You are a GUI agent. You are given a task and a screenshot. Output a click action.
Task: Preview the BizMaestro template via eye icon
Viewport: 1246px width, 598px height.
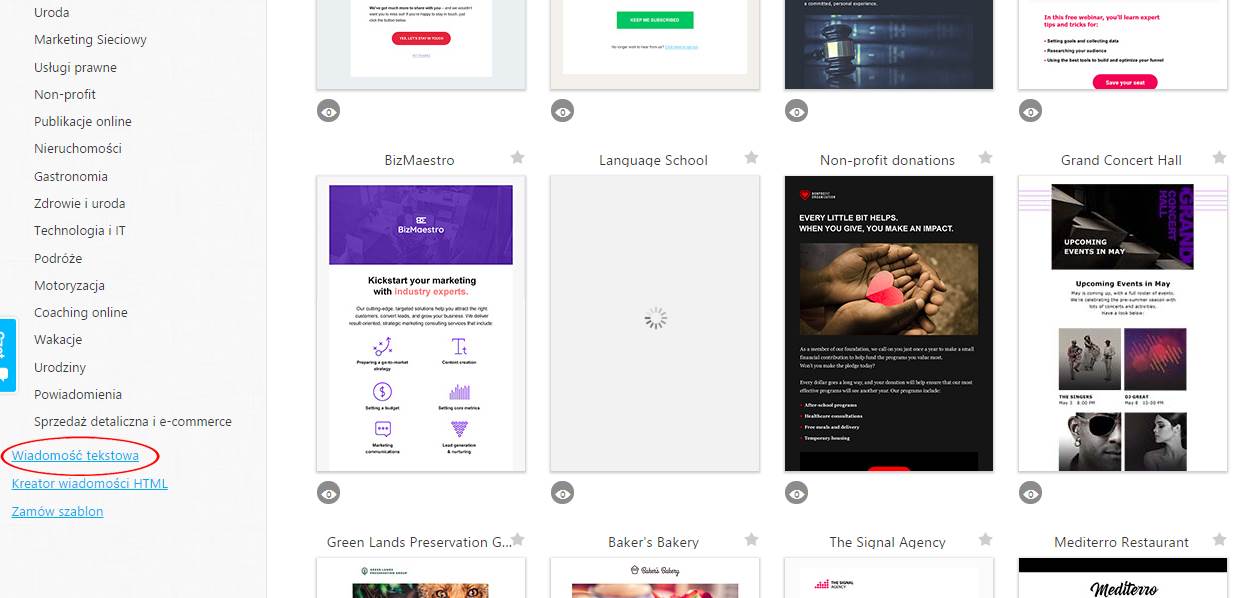pos(329,492)
